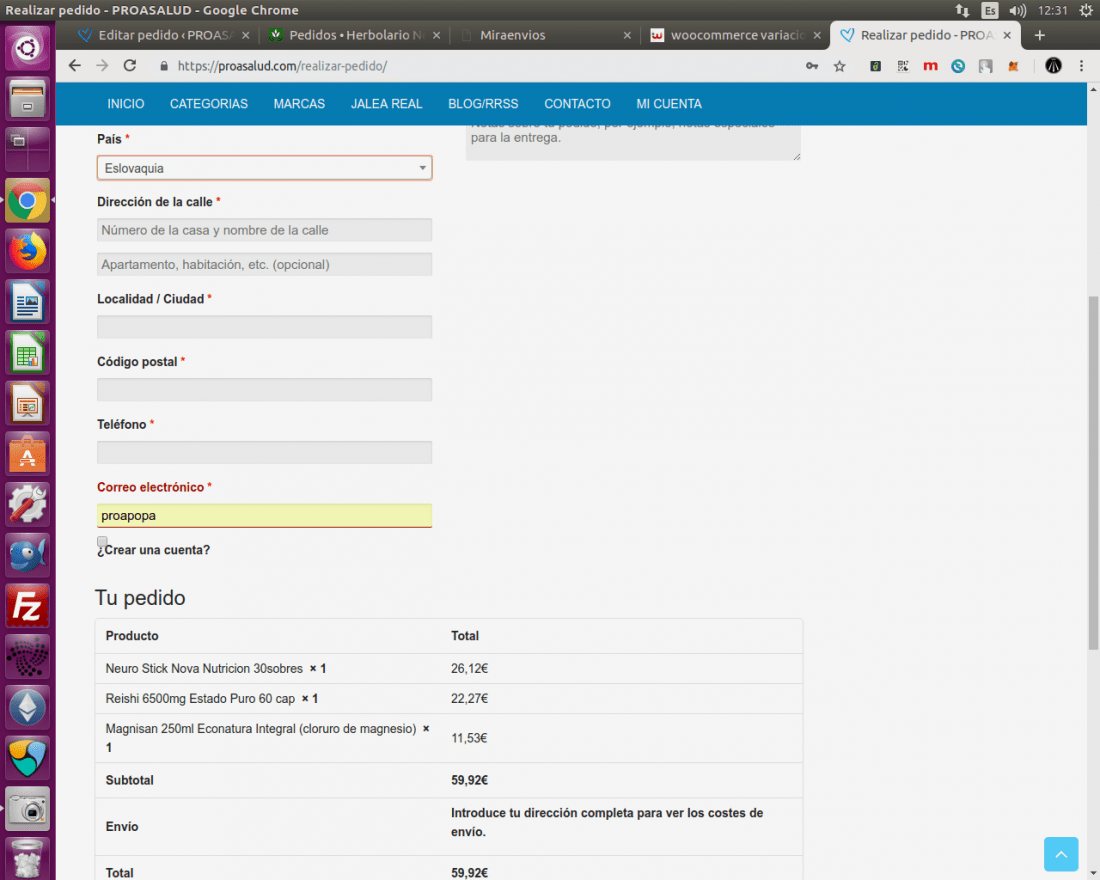Click the keyboard layout 'Es' indicator
The width and height of the screenshot is (1100, 880).
coord(990,11)
